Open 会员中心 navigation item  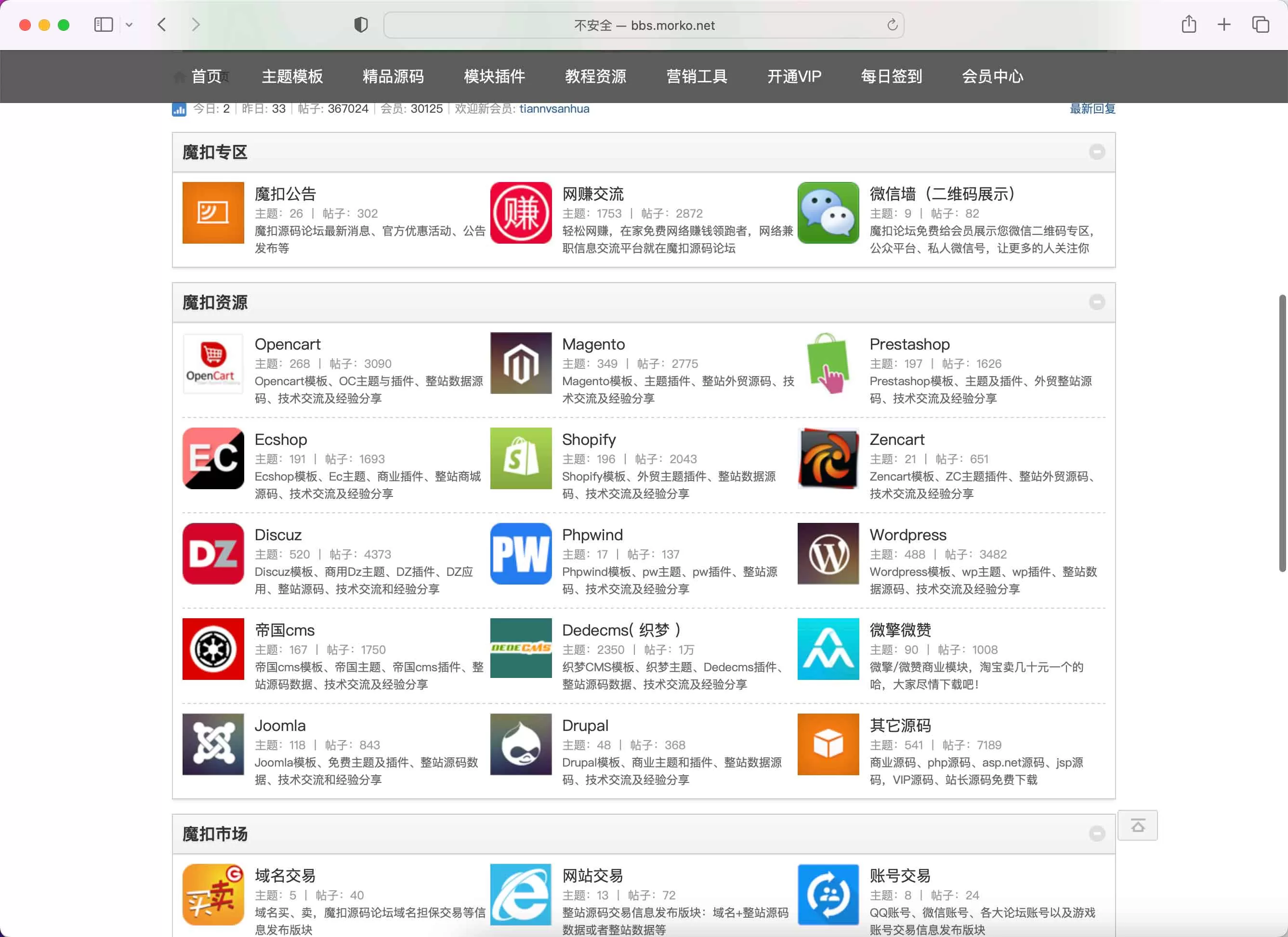tap(992, 76)
